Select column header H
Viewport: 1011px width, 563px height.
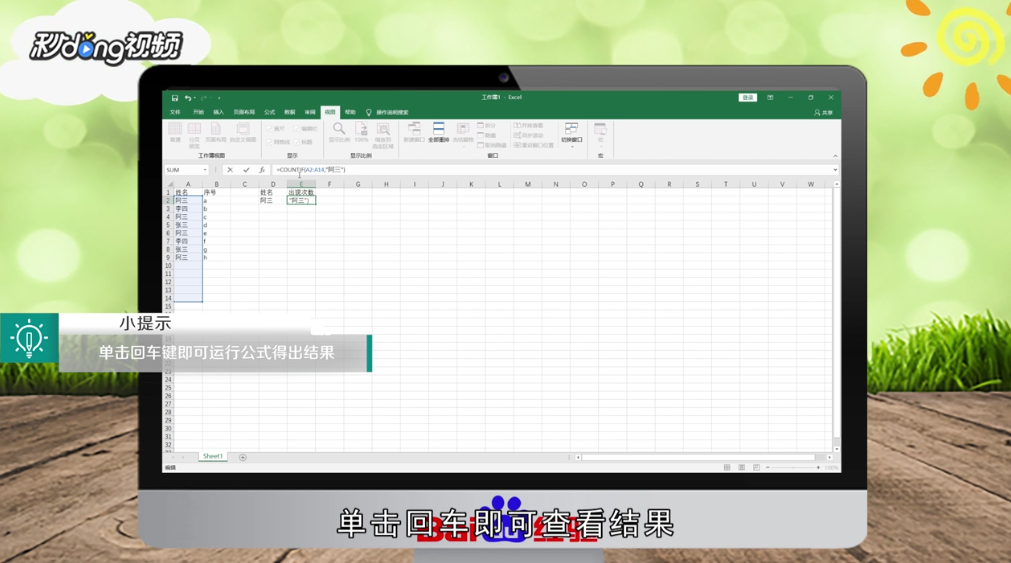click(386, 184)
